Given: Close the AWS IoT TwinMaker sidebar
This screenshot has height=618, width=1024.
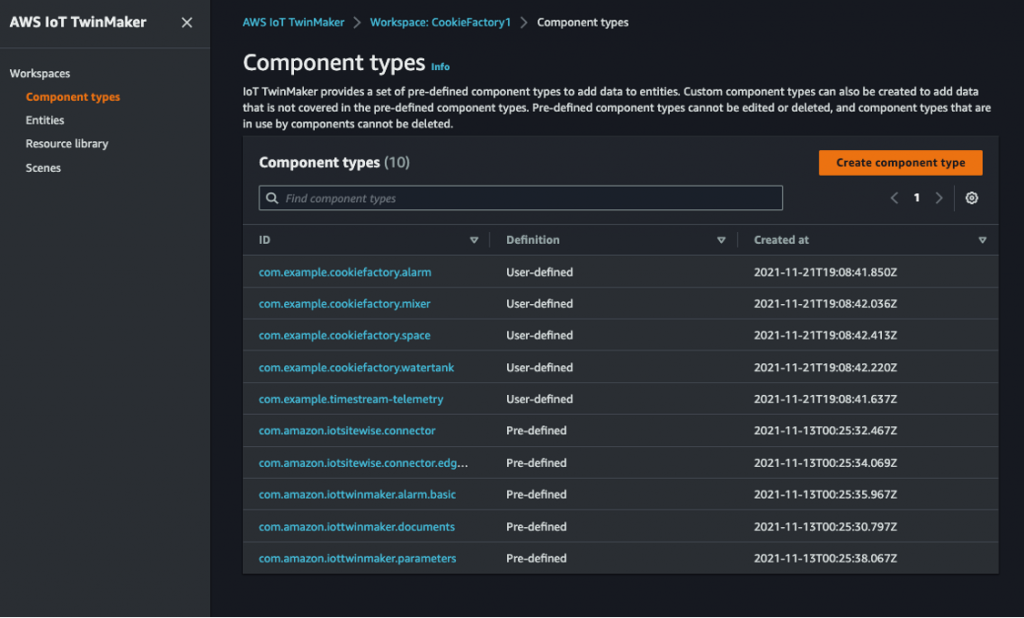Looking at the screenshot, I should tap(186, 21).
